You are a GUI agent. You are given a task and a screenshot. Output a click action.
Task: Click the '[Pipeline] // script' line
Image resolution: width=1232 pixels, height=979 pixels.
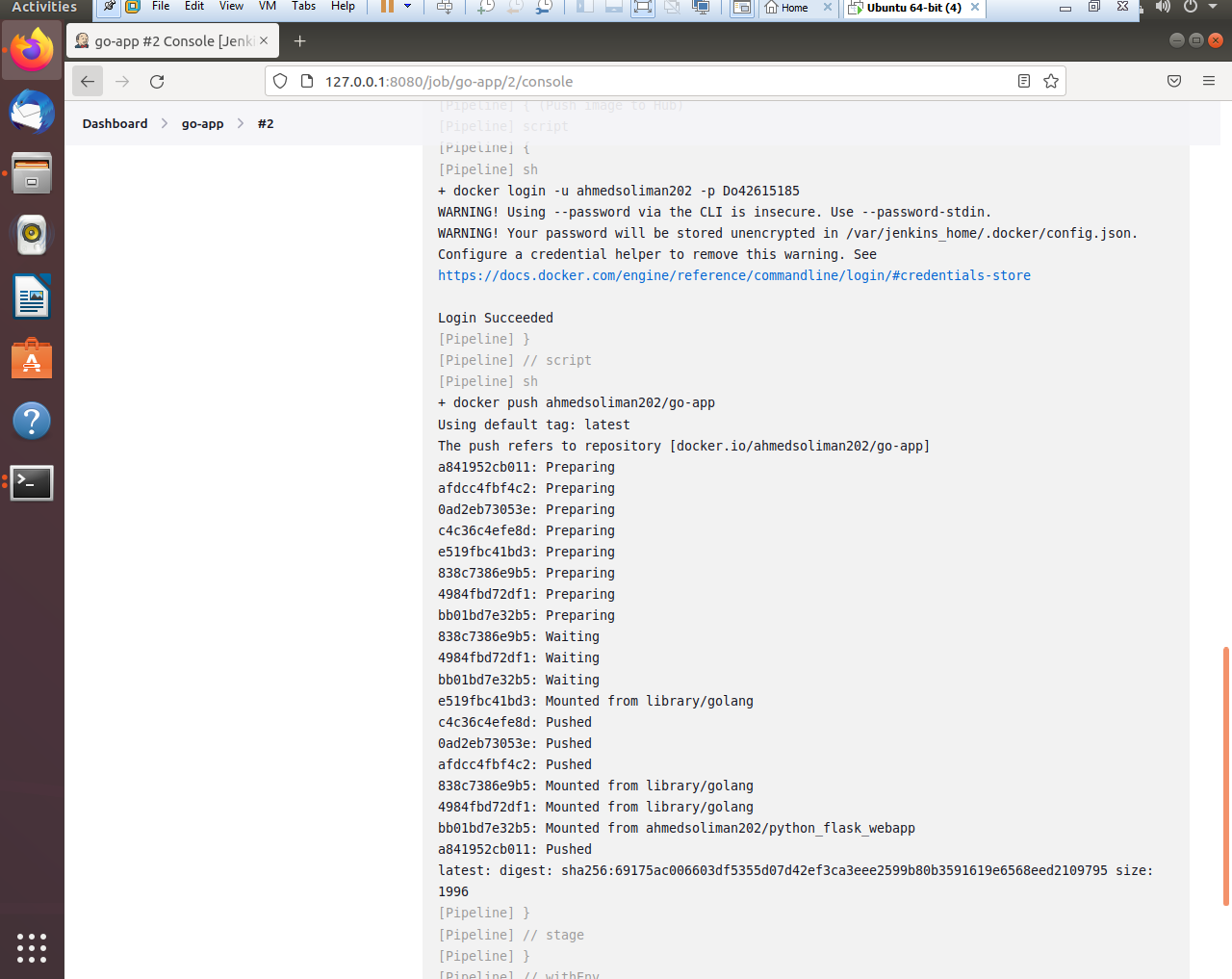(515, 360)
